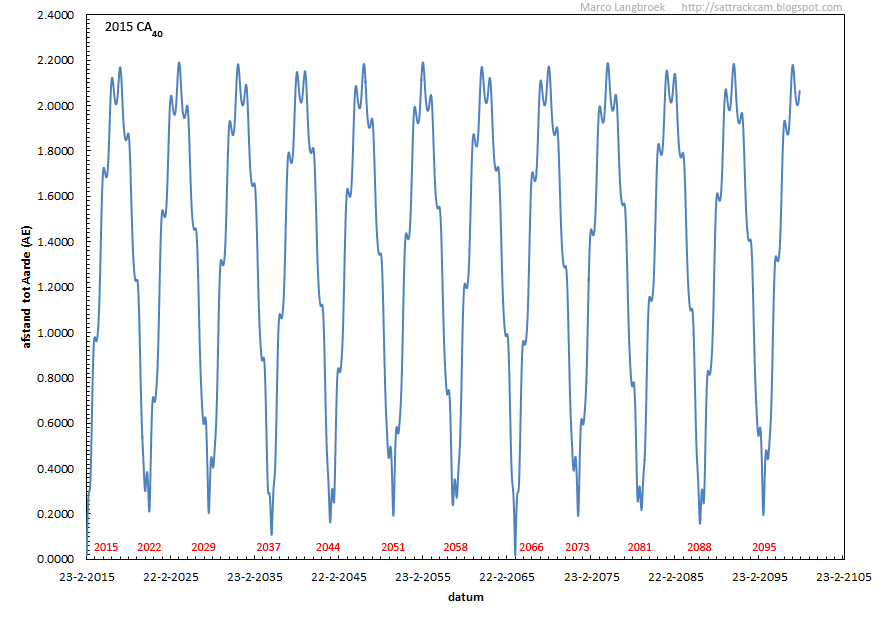Select the red 2081 year marker
This screenshot has height=621, width=884.
click(x=639, y=547)
